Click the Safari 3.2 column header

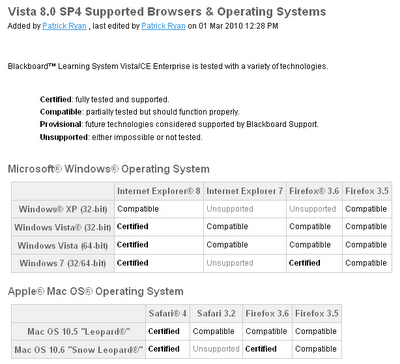point(216,314)
